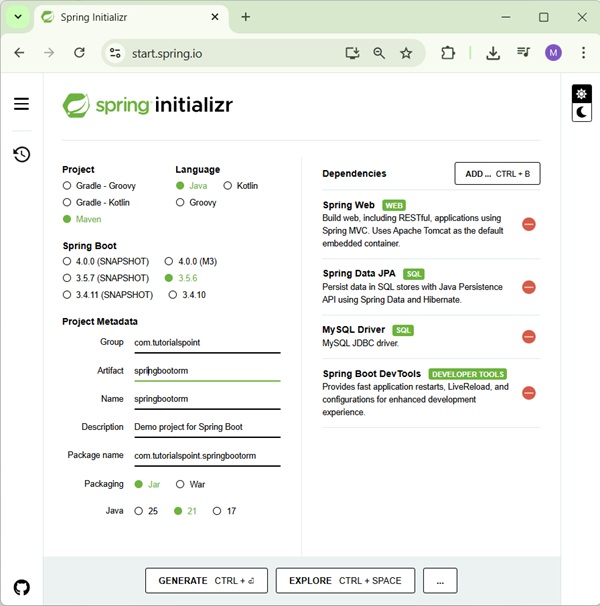600x606 pixels.
Task: Remove the MySQL Driver dependency
Action: coord(529,337)
